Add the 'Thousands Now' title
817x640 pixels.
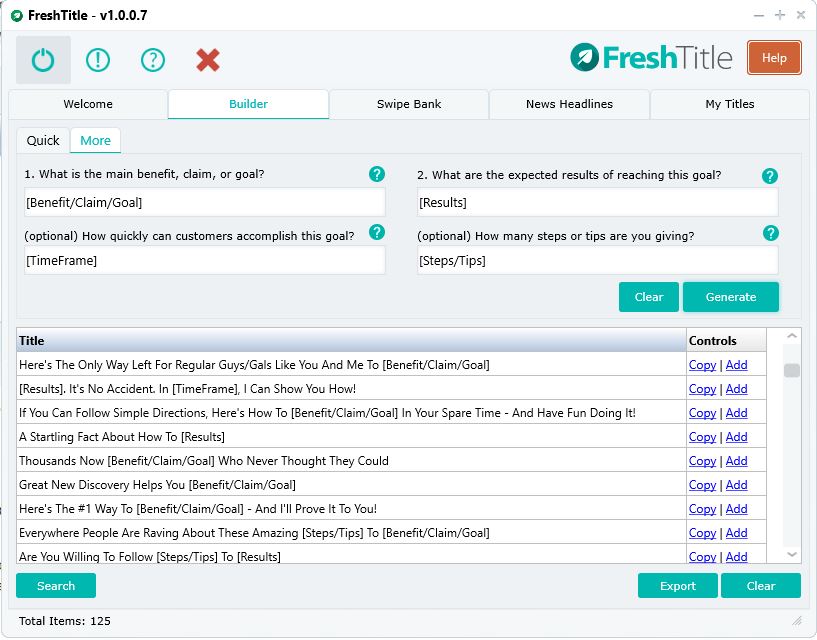737,461
